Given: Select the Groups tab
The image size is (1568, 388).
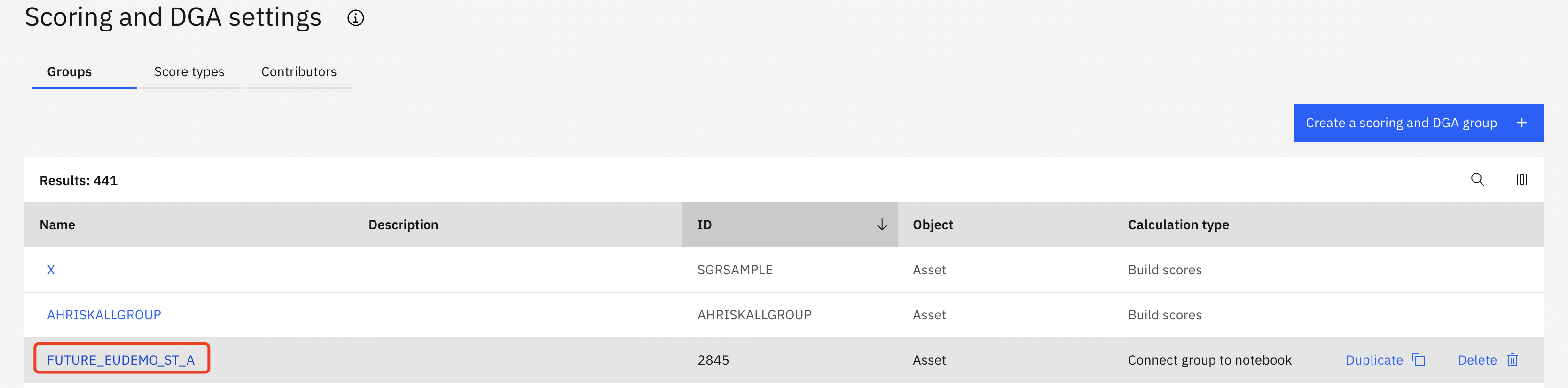Looking at the screenshot, I should 70,72.
